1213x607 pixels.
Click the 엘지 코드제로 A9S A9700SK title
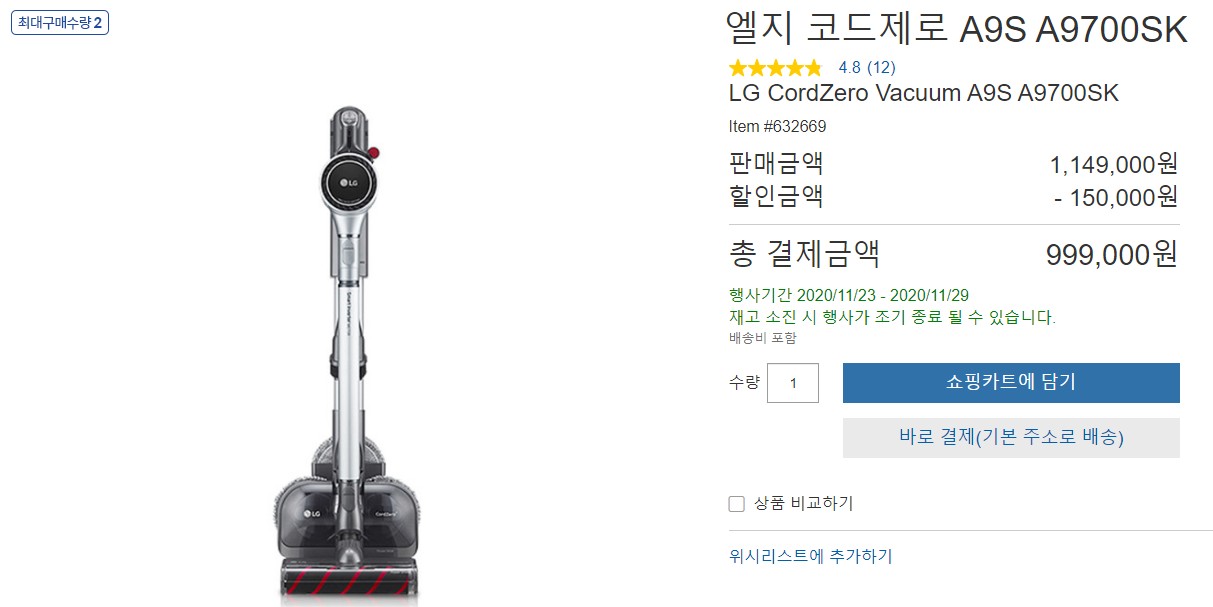click(958, 30)
